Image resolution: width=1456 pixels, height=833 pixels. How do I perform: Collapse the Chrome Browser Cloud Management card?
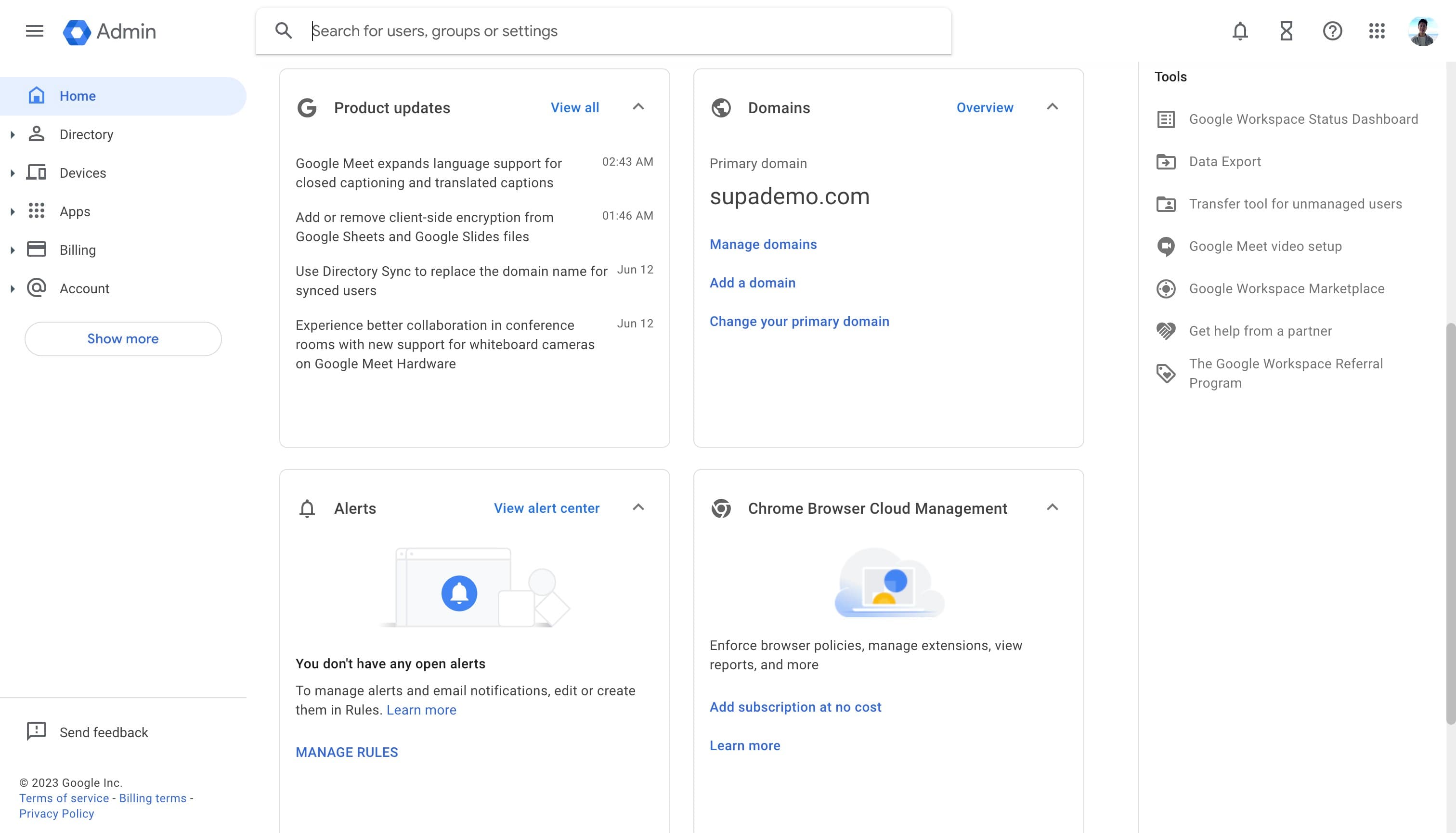[1052, 508]
